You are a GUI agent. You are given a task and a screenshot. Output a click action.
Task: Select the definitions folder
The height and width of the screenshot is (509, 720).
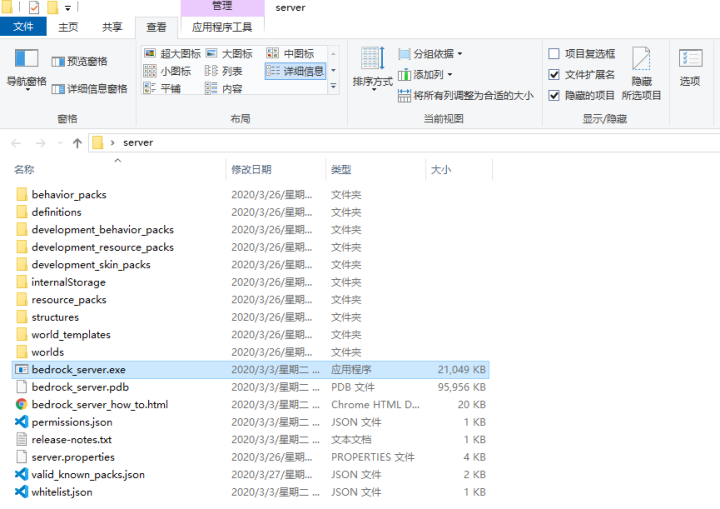click(251, 212)
